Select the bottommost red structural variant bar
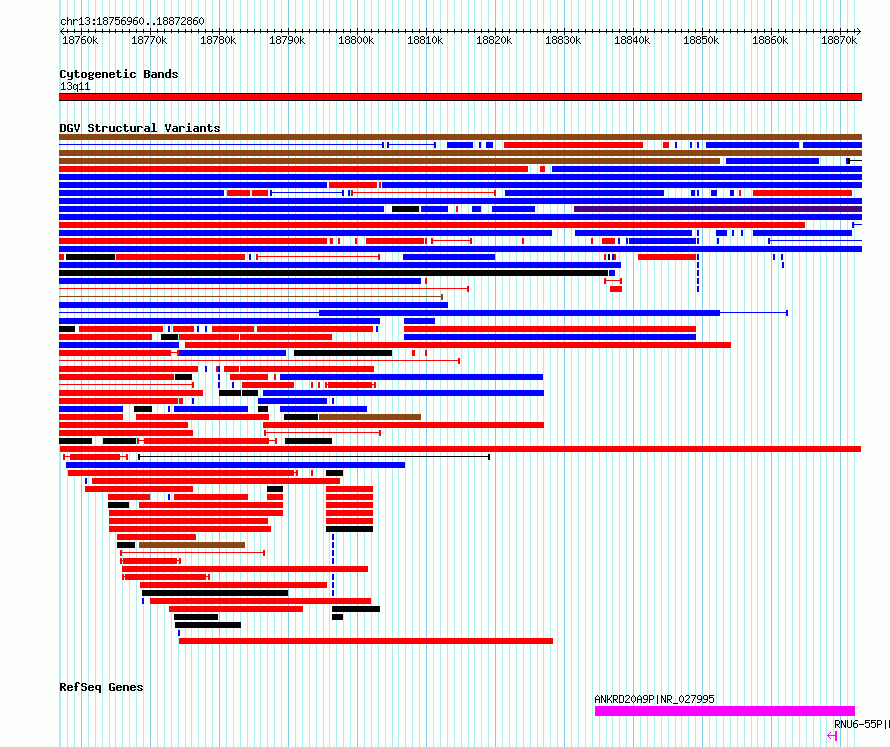Viewport: 890px width, 747px height. tap(366, 641)
